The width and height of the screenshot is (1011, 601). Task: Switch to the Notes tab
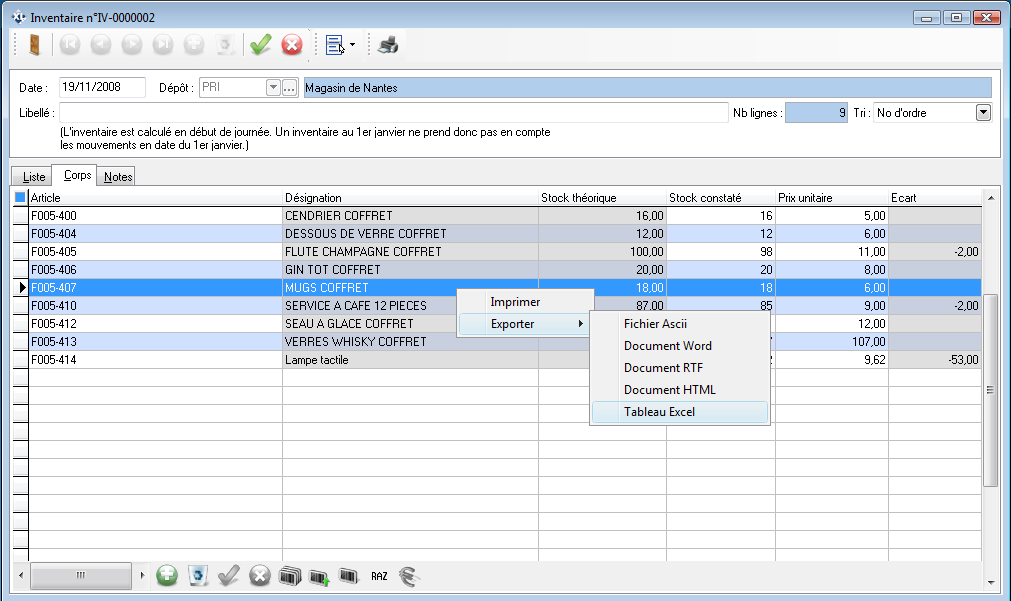point(116,176)
